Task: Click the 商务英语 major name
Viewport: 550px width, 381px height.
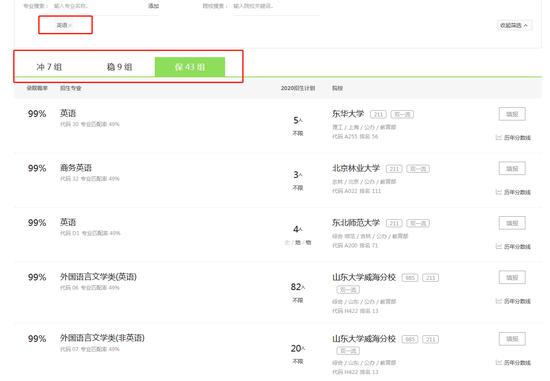Action: [x=76, y=168]
